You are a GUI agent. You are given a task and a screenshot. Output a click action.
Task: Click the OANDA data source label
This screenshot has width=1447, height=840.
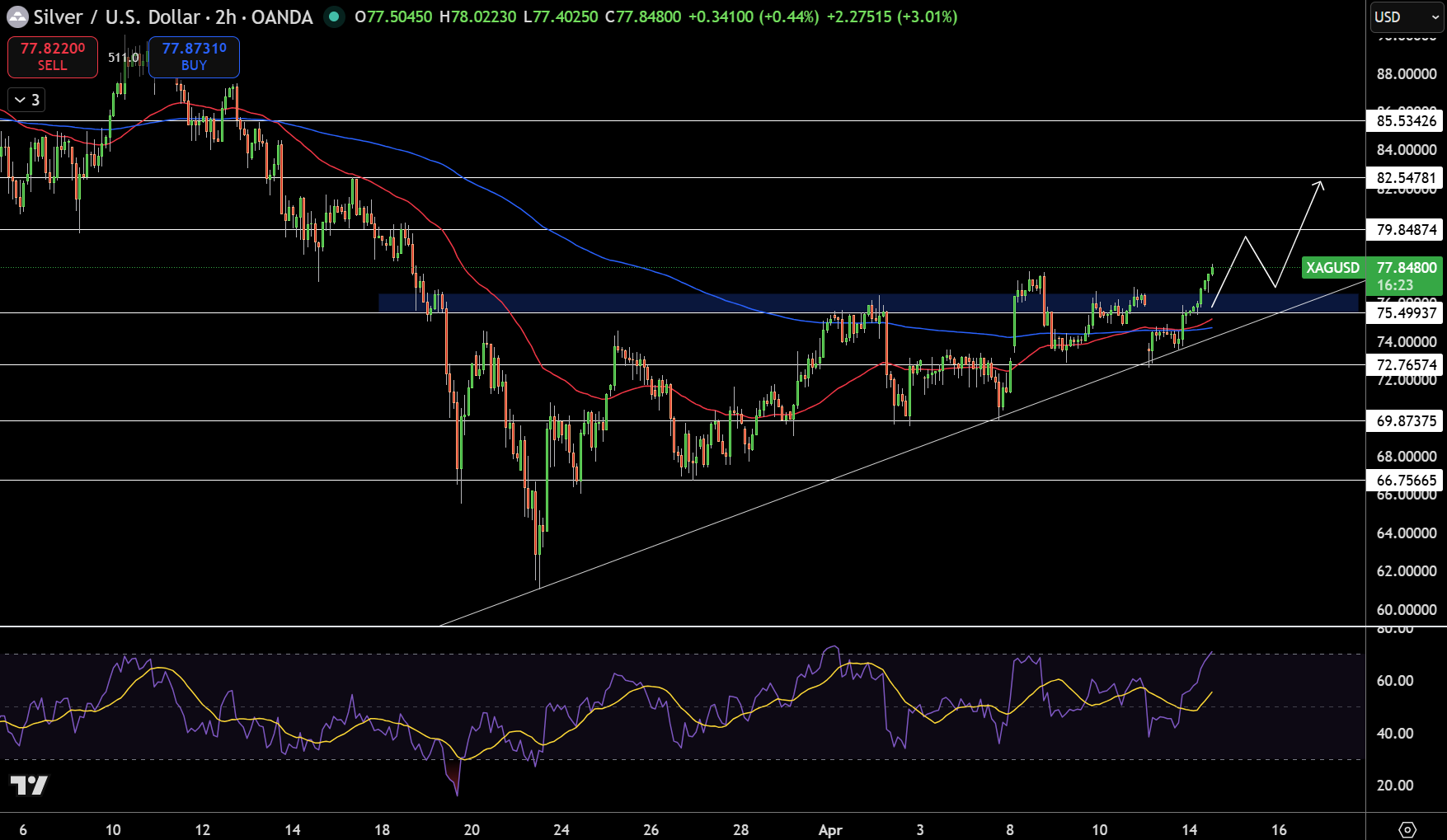point(282,17)
